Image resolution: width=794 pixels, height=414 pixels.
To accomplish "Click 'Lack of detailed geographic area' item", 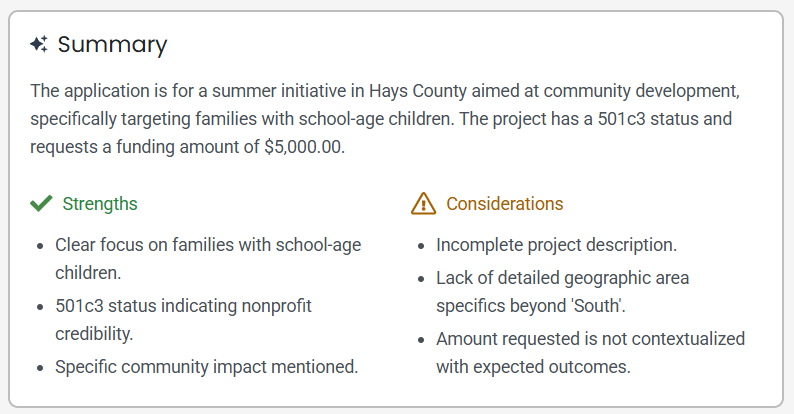I will pos(563,292).
